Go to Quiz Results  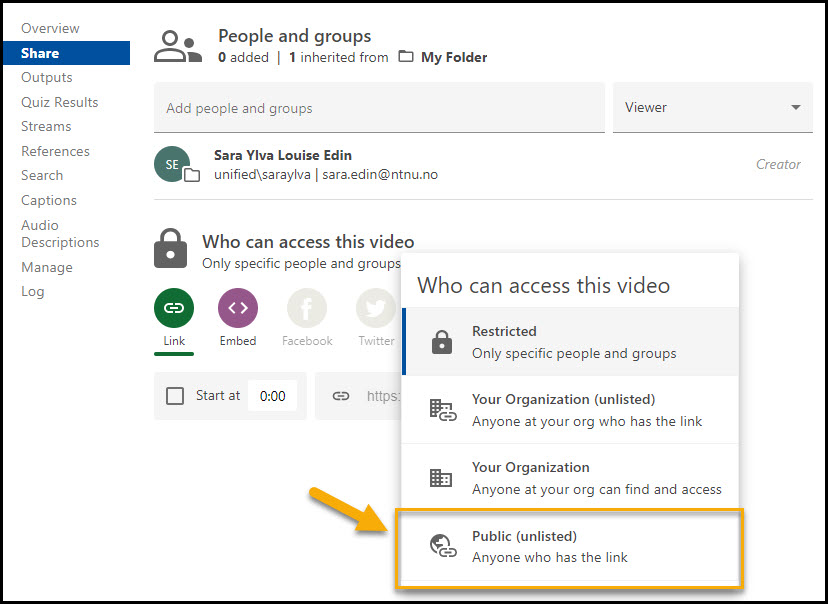pyautogui.click(x=60, y=102)
